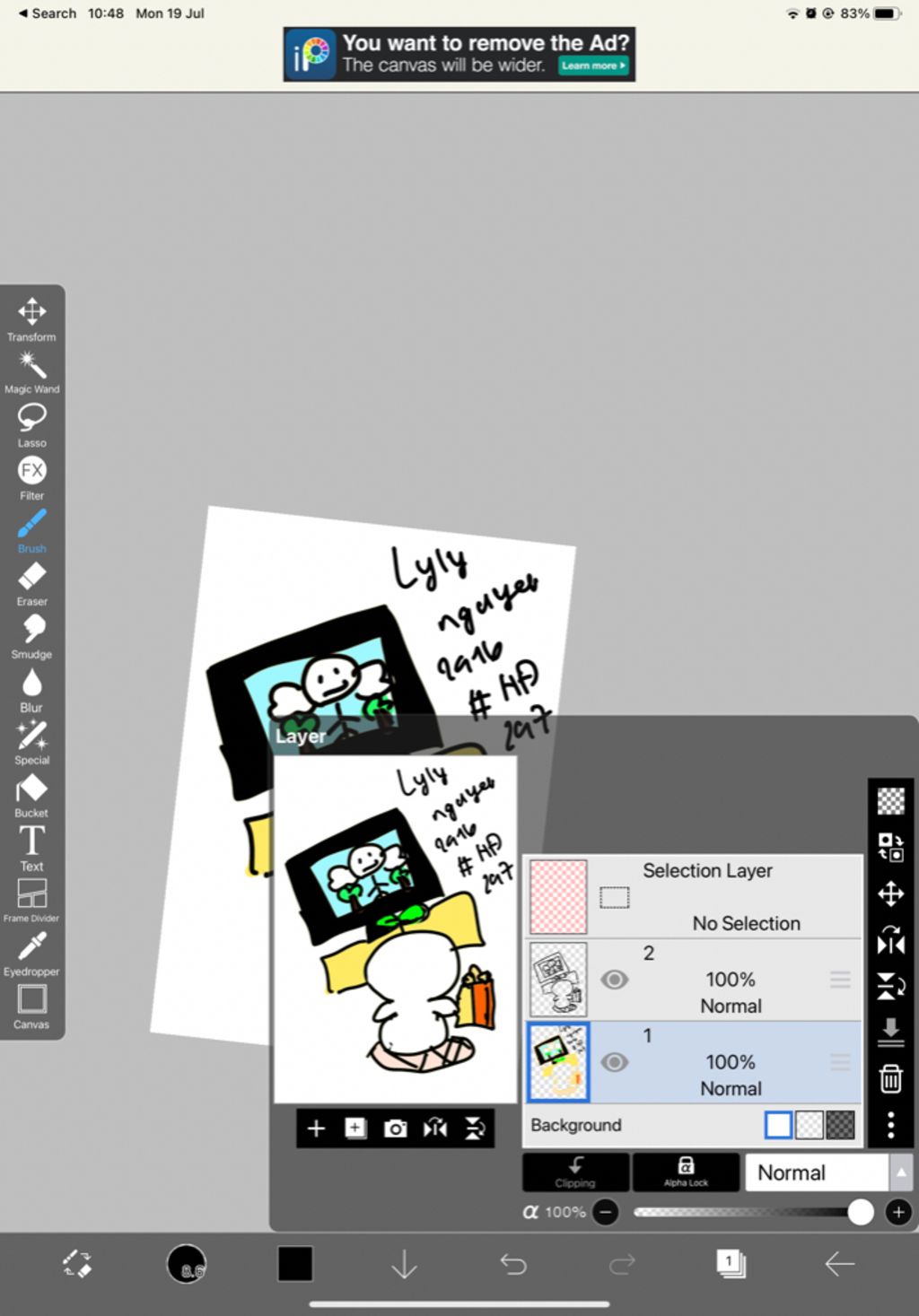Viewport: 919px width, 1316px height.
Task: Click the Learn more ad button
Action: [x=593, y=65]
